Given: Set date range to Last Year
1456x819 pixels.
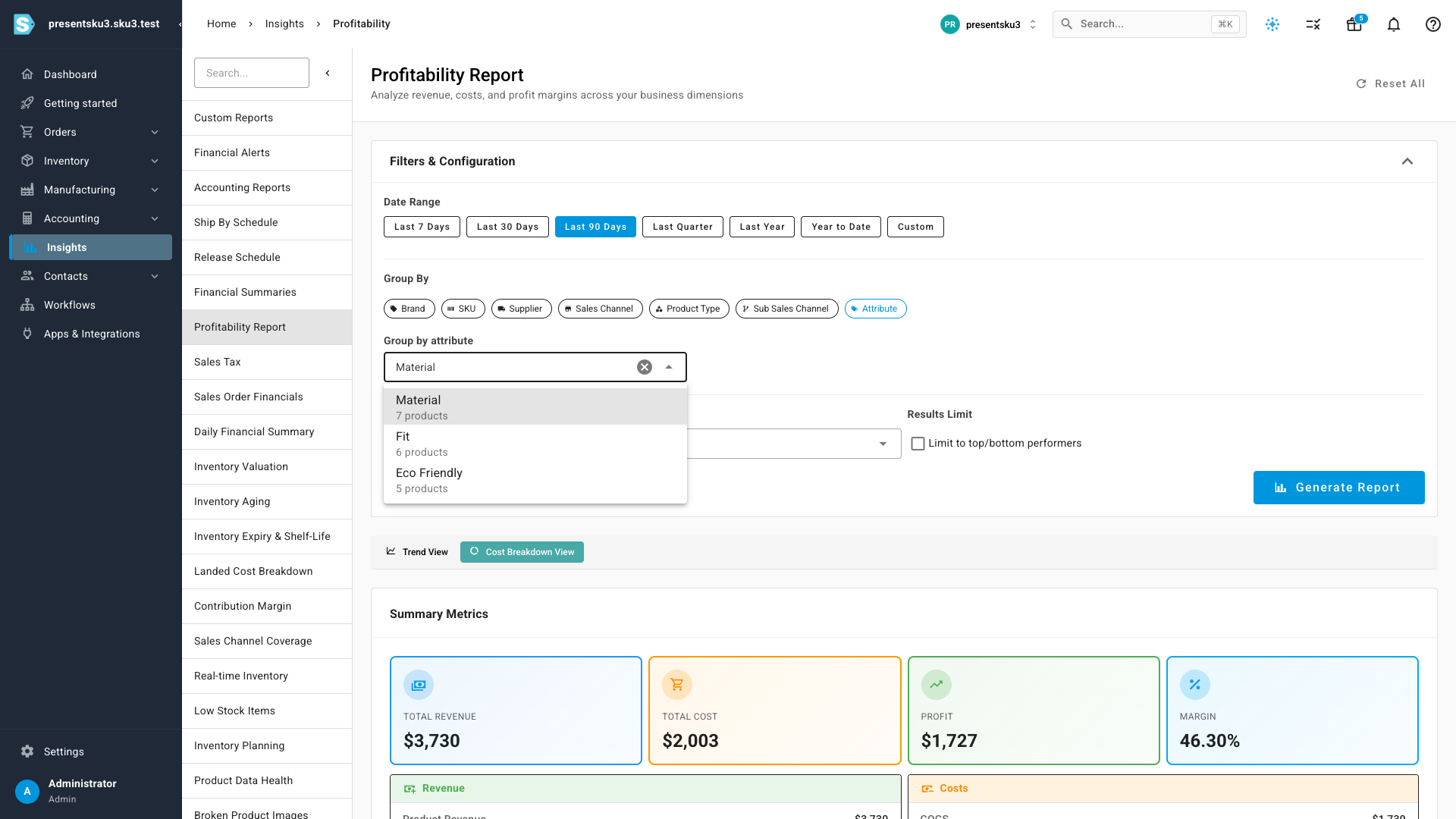Looking at the screenshot, I should (x=762, y=227).
